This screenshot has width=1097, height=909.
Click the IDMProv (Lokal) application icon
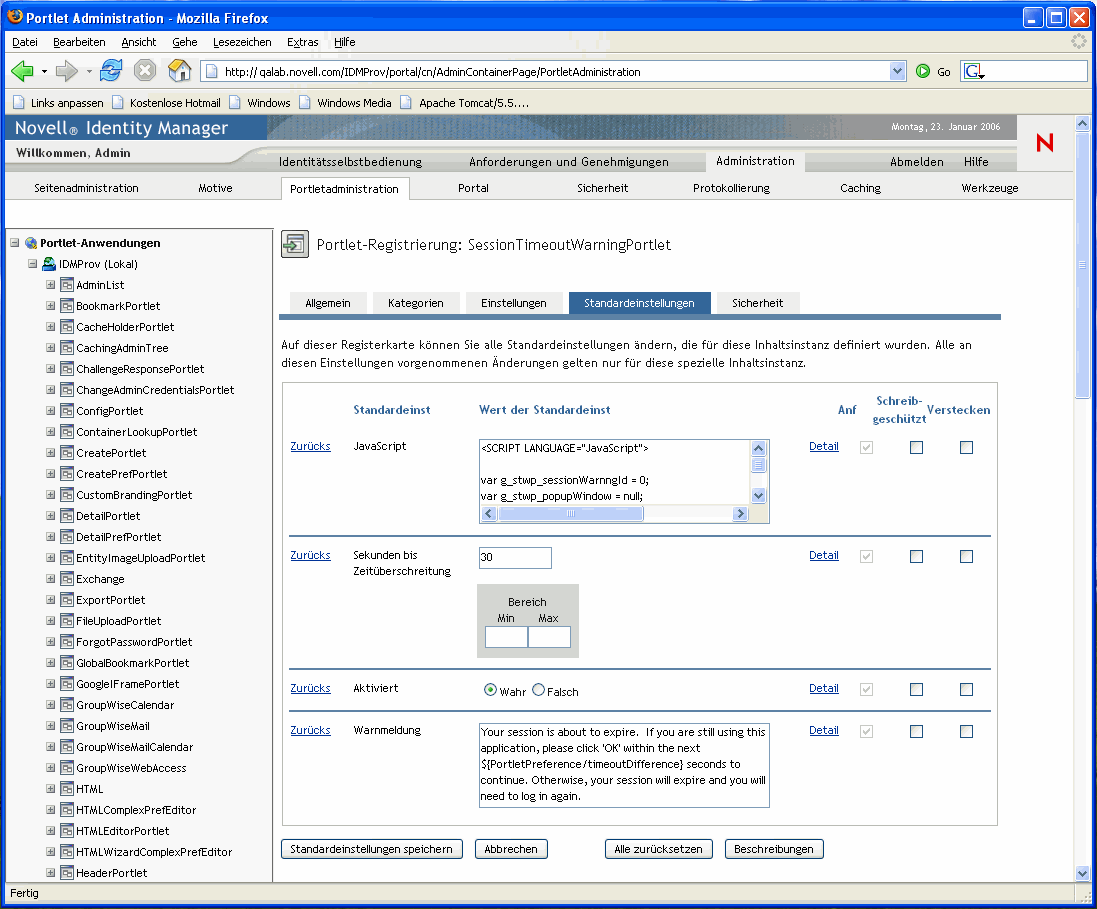49,264
